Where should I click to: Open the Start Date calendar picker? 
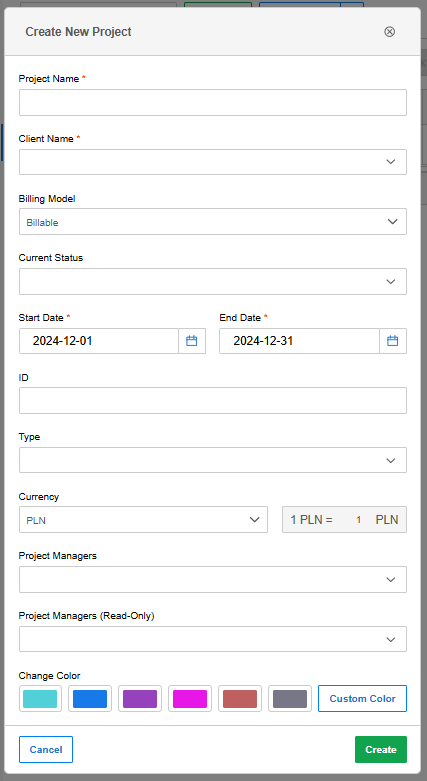[192, 341]
